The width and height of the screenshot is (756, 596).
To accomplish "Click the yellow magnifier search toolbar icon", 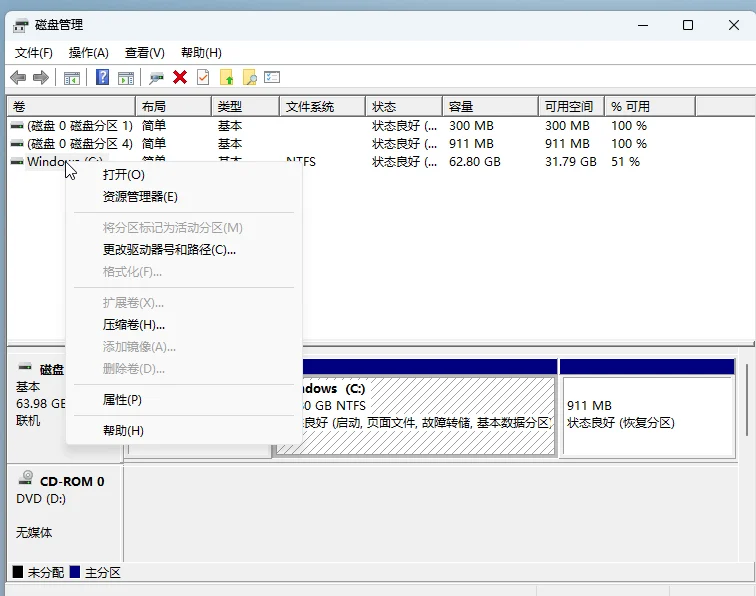I will pos(249,77).
